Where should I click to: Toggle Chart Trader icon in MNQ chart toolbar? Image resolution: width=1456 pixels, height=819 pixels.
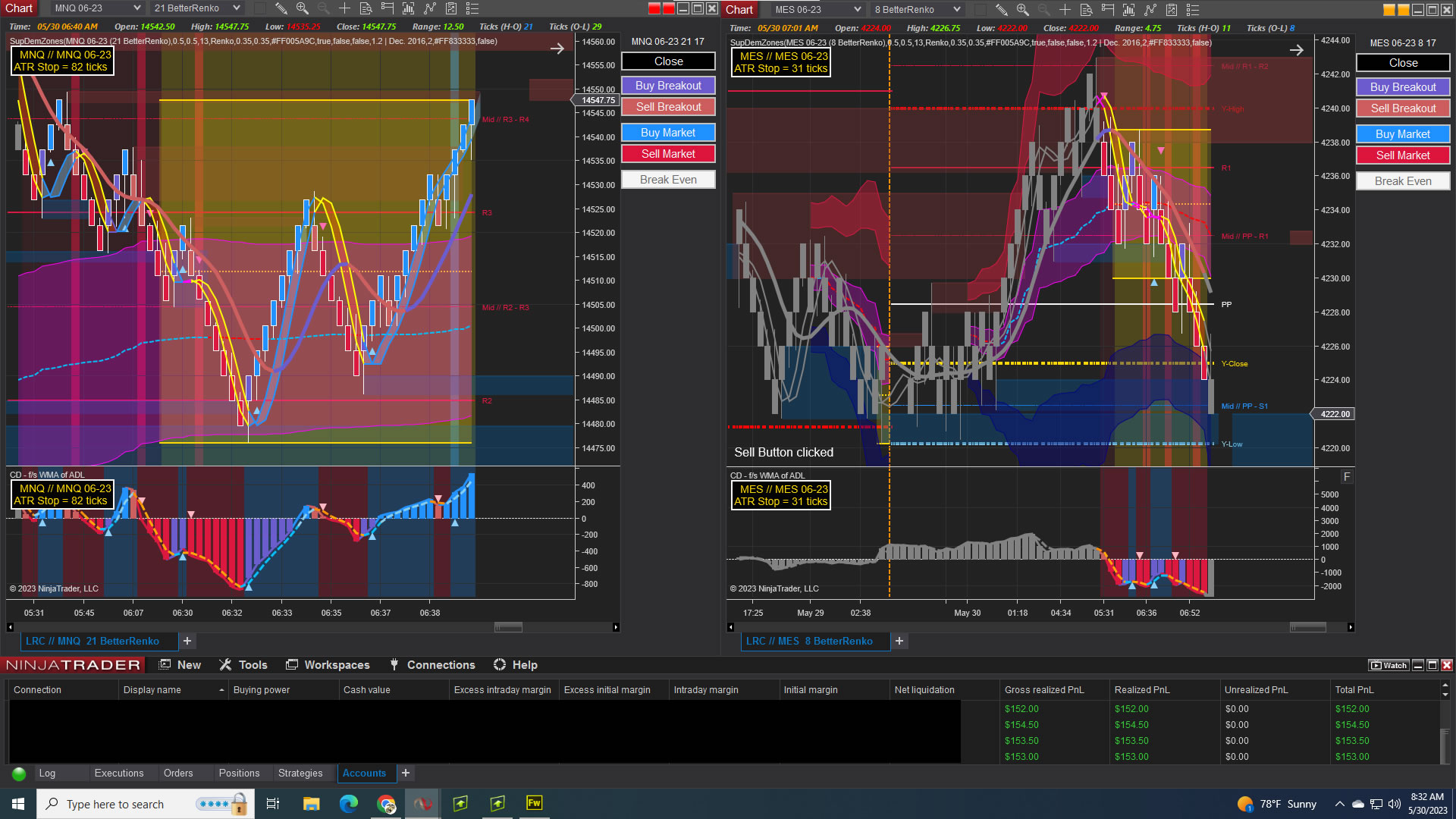(x=387, y=8)
